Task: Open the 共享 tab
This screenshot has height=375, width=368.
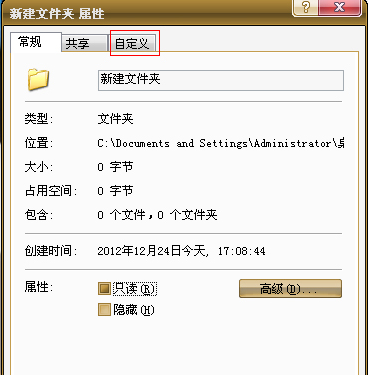Action: 84,44
